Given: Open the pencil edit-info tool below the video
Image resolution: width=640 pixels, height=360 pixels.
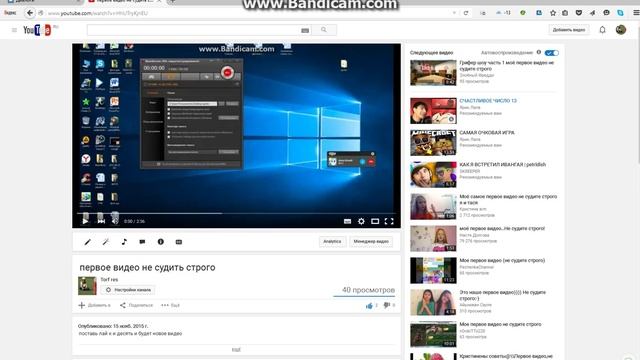Looking at the screenshot, I should click(87, 242).
